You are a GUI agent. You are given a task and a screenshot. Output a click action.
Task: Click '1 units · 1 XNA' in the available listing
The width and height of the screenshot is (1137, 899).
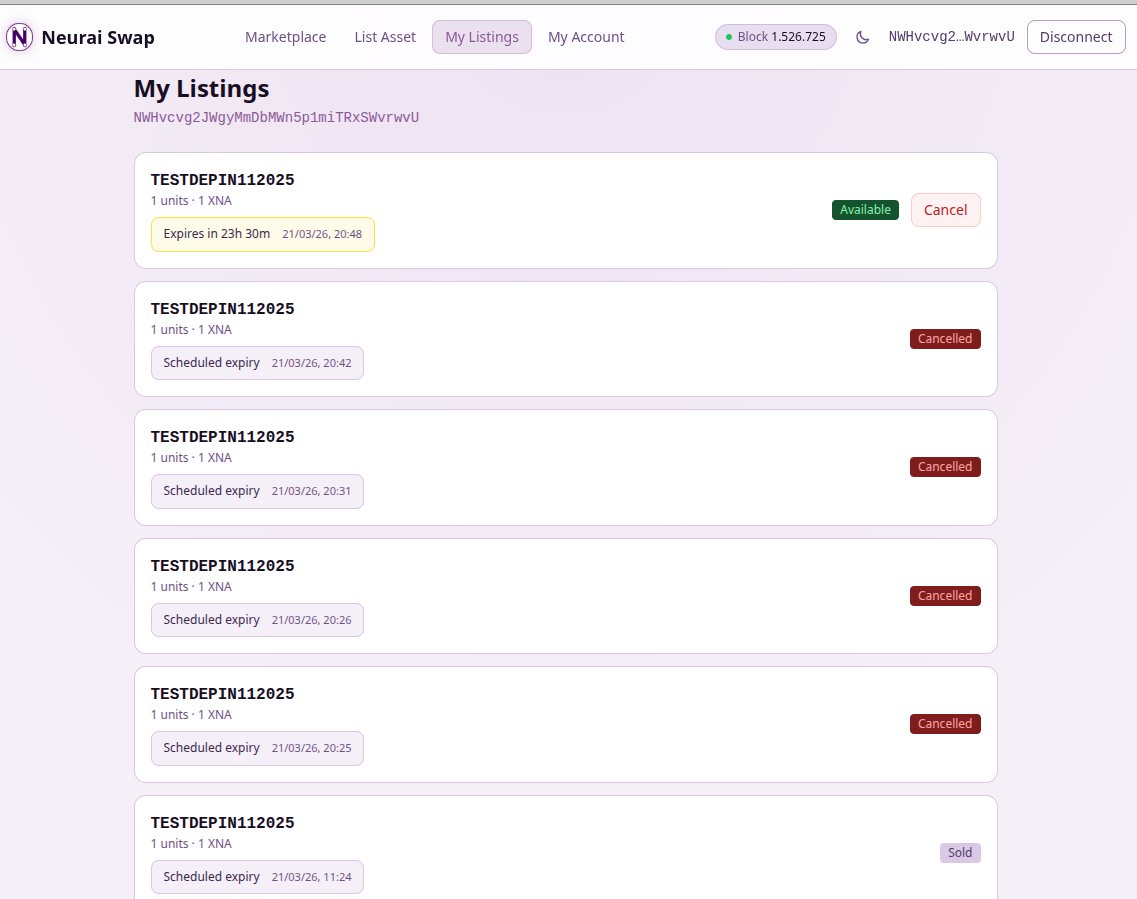point(191,201)
